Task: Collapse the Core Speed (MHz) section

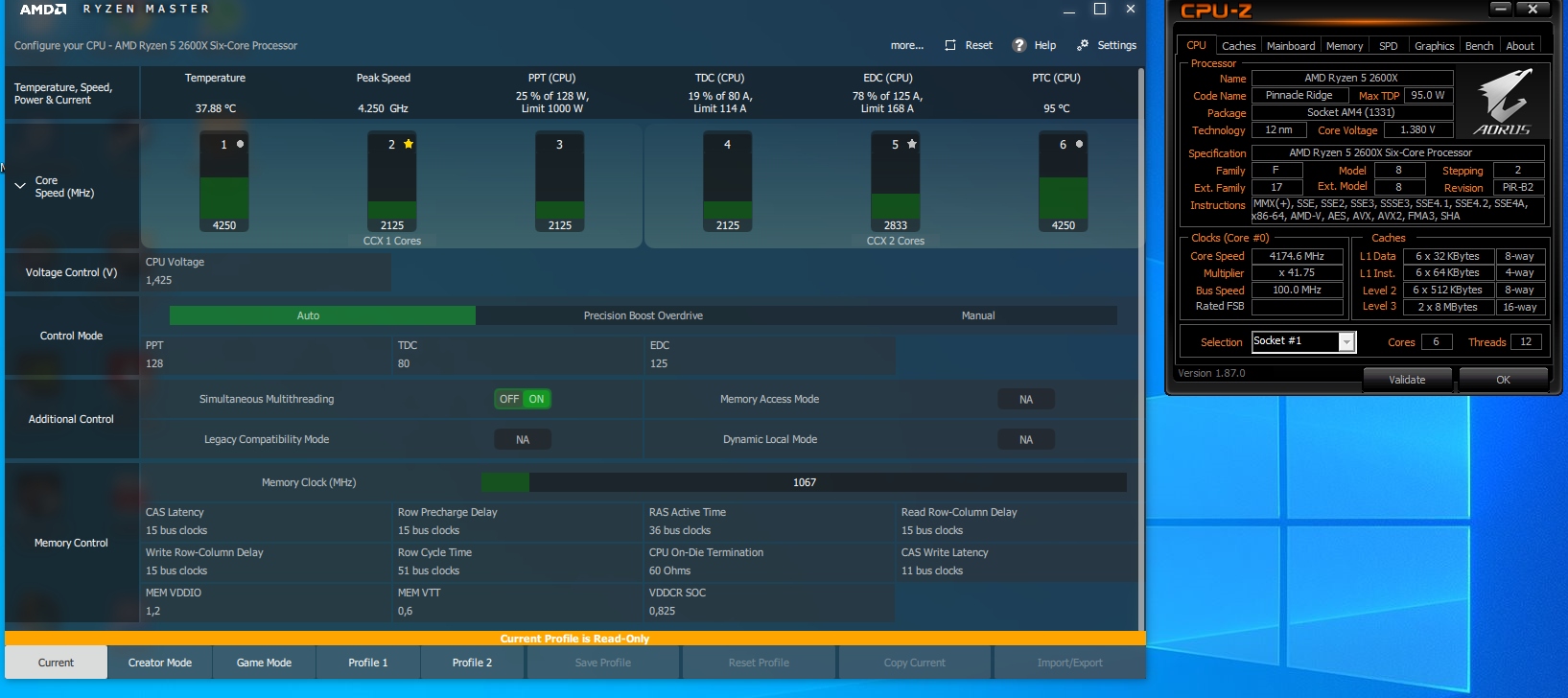Action: [20, 186]
